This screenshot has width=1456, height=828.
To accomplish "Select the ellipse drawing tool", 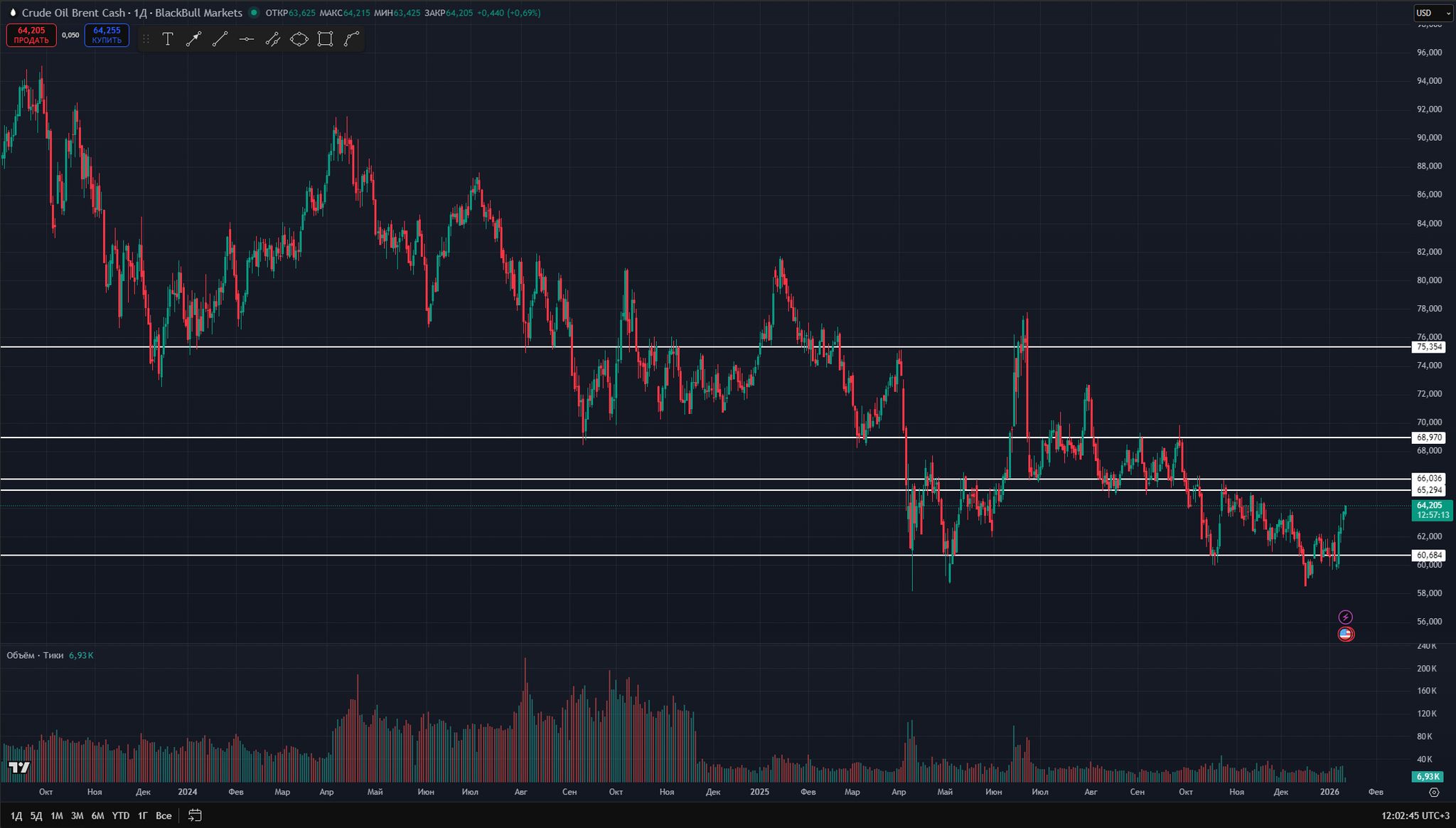I will coord(299,39).
